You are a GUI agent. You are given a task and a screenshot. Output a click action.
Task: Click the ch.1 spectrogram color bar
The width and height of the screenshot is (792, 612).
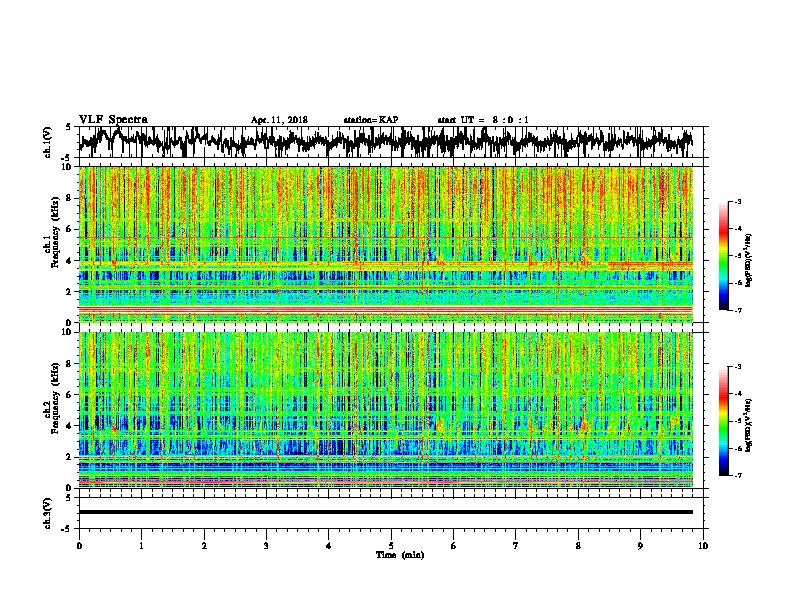[x=723, y=256]
